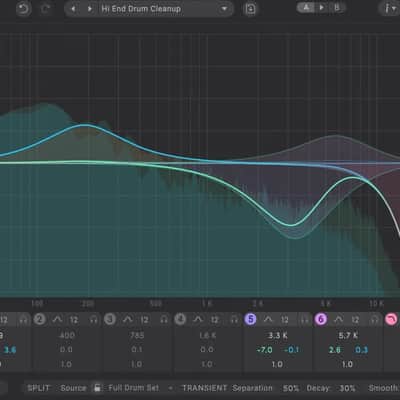Image resolution: width=400 pixels, height=400 pixels.
Task: Select band 6 frequency 5.7 K
Action: coord(348,336)
